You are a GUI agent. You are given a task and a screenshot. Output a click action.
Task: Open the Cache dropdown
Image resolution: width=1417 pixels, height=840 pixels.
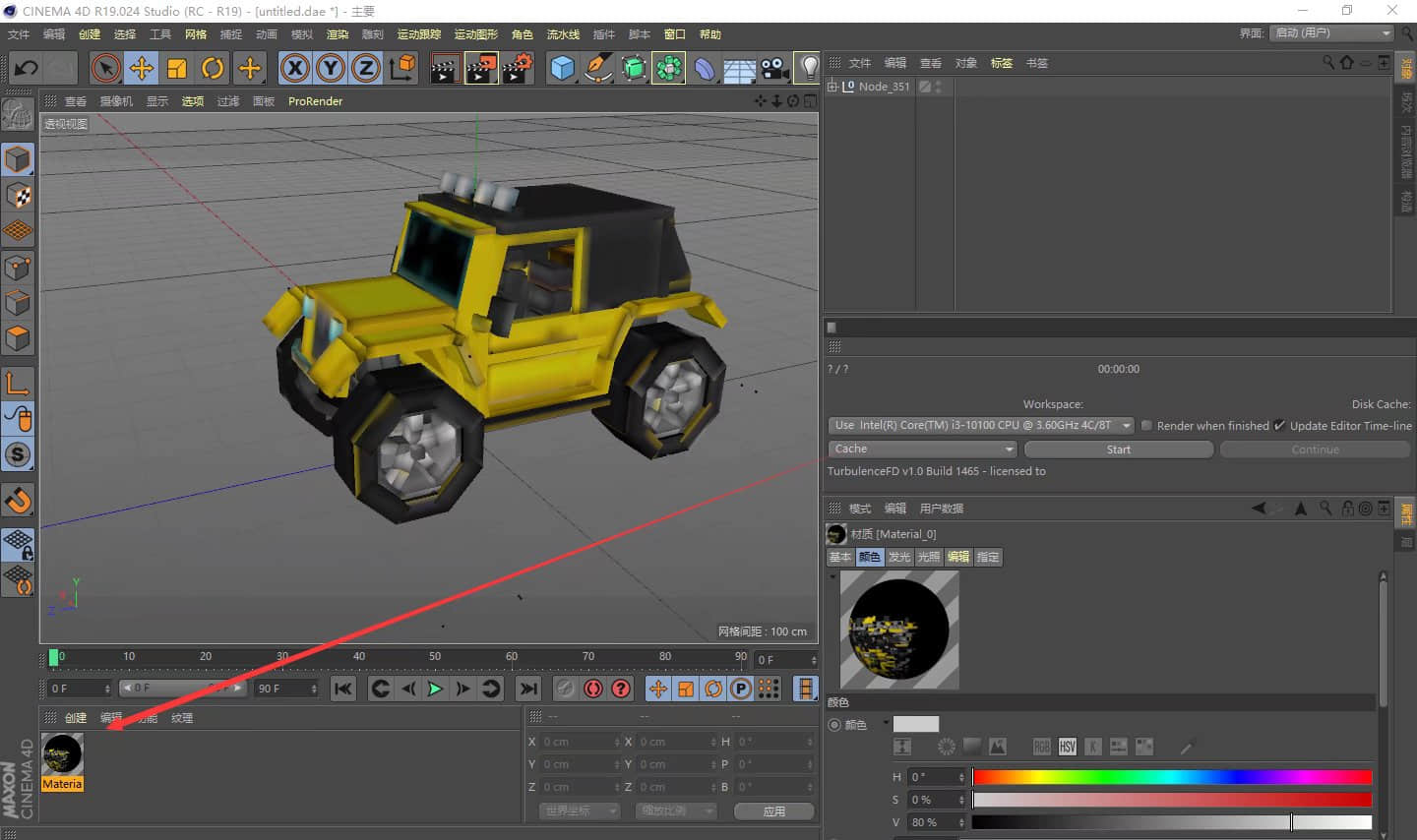click(x=923, y=449)
